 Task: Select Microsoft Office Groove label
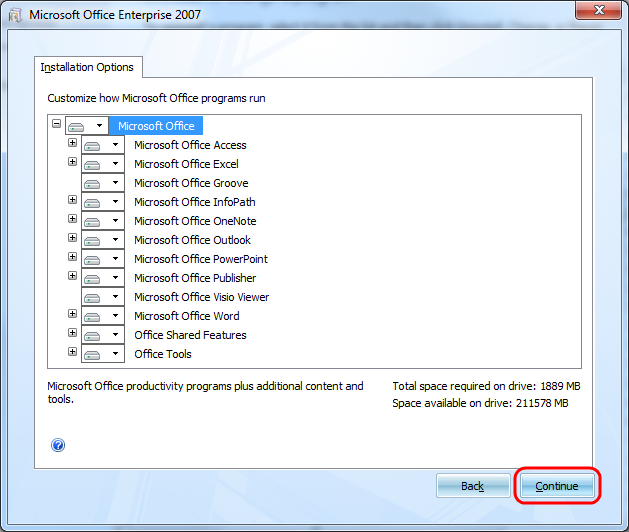pos(191,183)
